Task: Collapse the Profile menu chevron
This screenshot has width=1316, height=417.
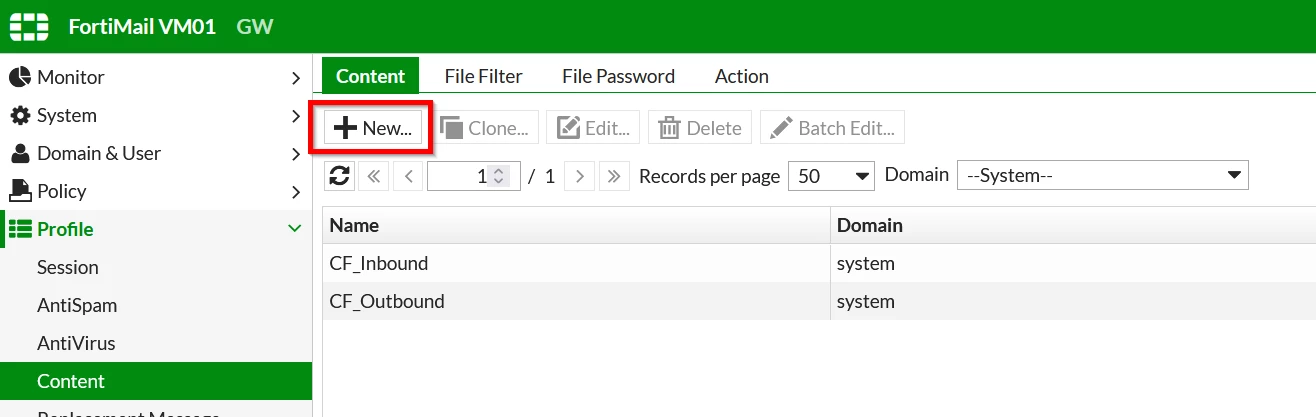Action: click(295, 229)
